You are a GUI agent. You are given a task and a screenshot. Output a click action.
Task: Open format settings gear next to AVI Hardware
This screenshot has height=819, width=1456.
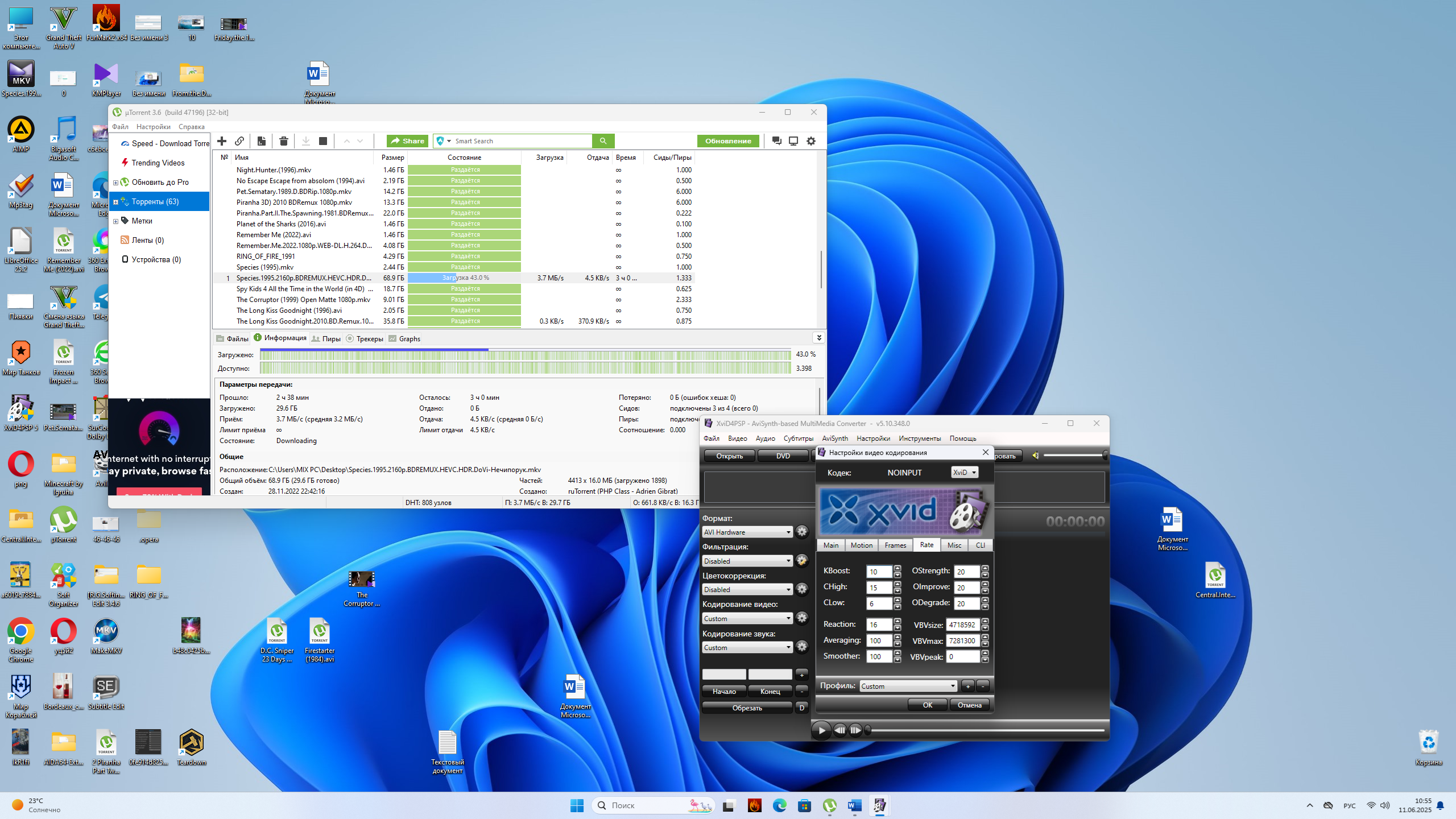pos(802,532)
